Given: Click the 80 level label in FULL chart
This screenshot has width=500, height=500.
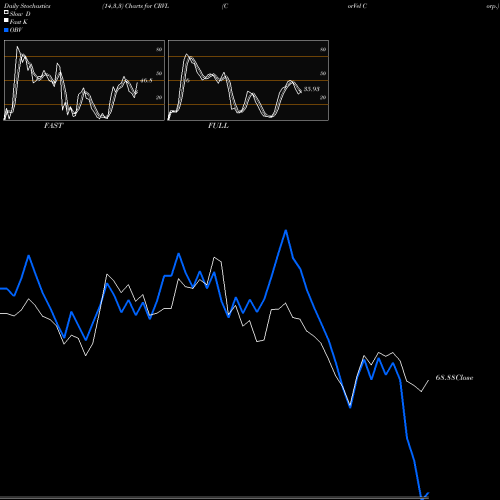Looking at the screenshot, I should [x=323, y=49].
